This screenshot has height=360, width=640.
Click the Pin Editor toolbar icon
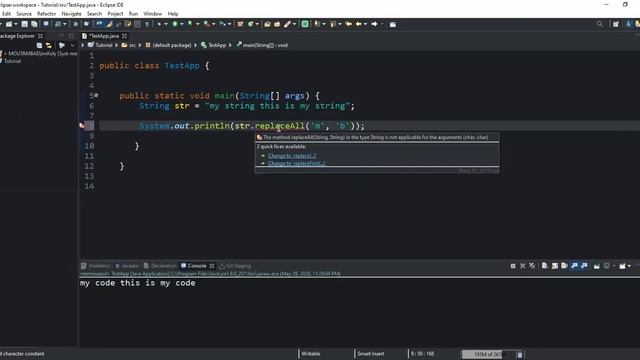tap(393, 24)
